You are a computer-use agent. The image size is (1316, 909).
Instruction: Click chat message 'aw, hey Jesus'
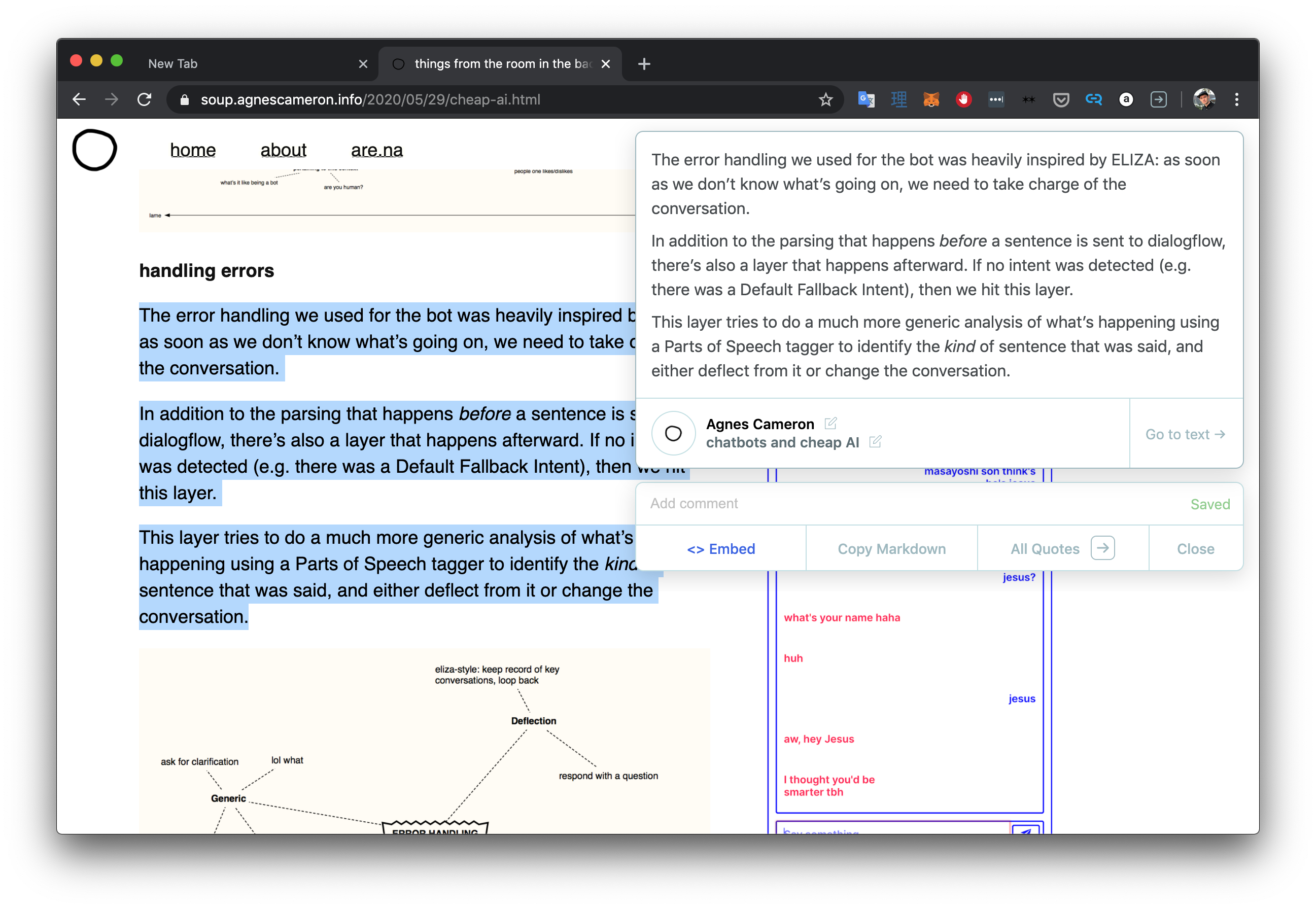pyautogui.click(x=819, y=739)
